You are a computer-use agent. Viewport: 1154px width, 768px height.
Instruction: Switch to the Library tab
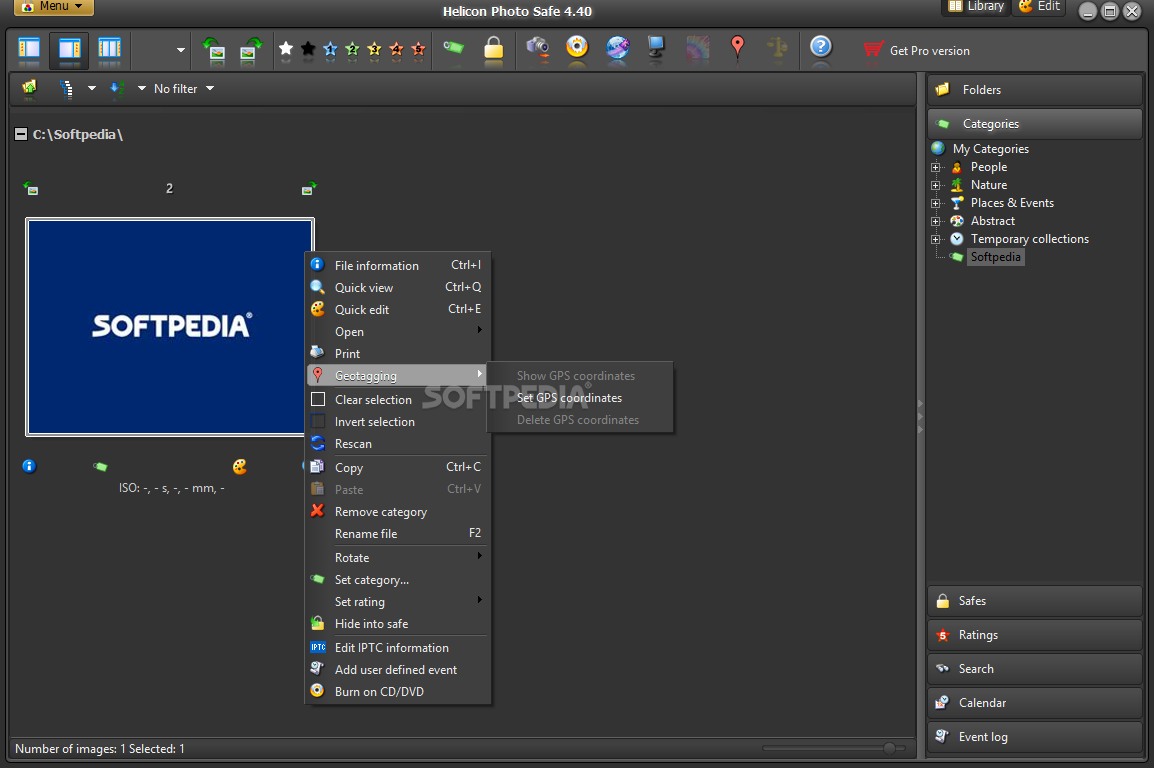976,7
